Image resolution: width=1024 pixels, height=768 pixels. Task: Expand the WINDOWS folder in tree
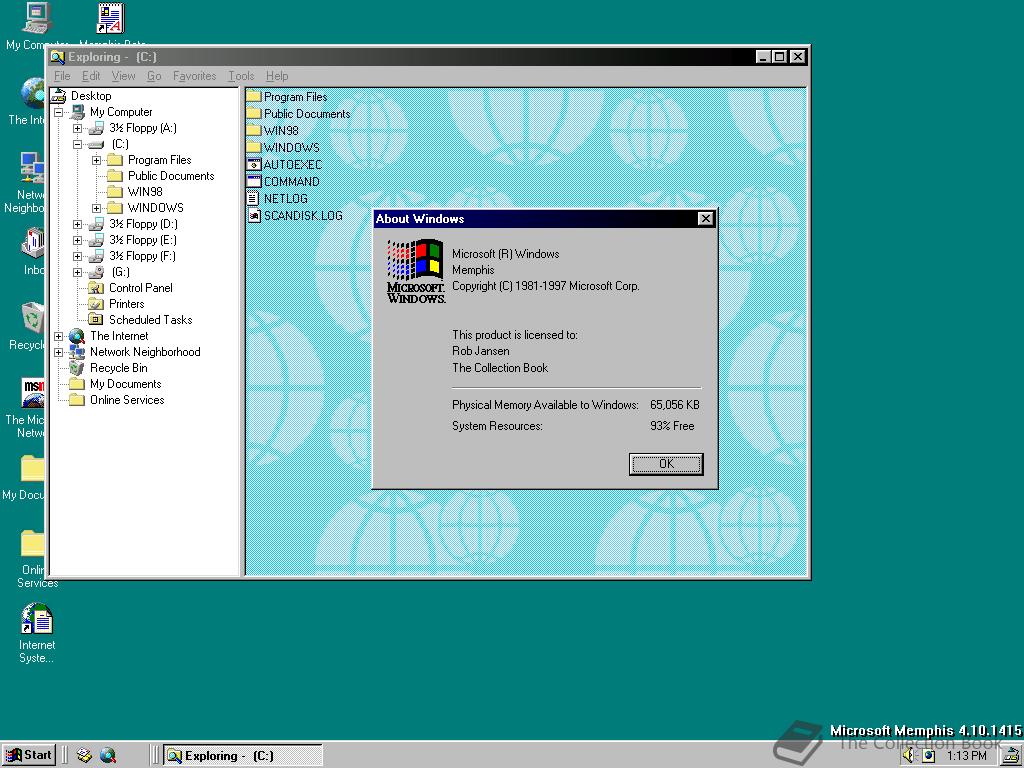[97, 208]
